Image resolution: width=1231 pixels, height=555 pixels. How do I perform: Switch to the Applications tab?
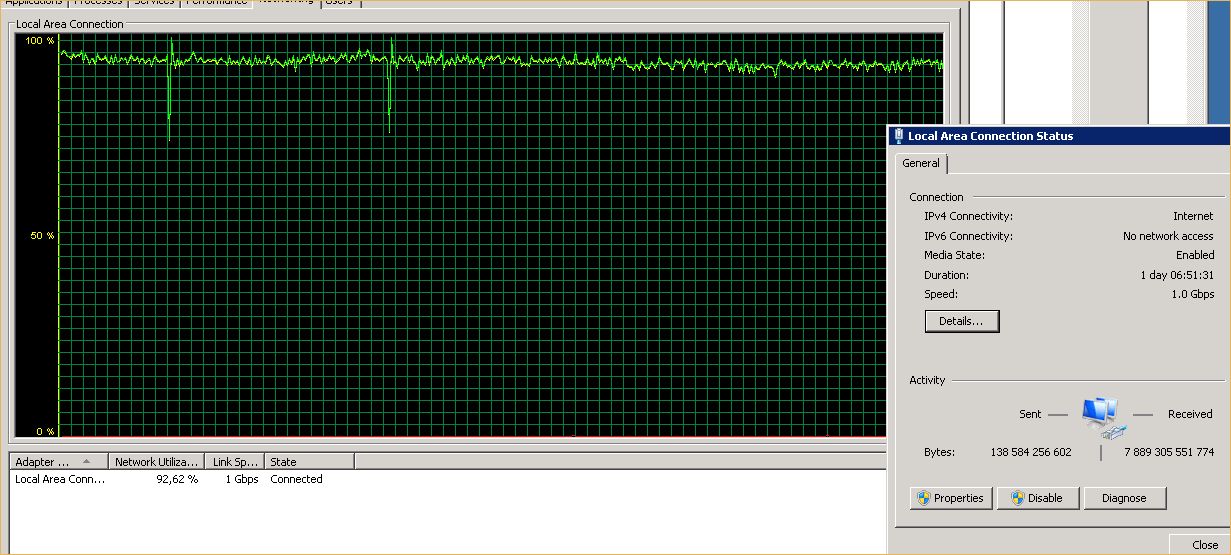coord(35,3)
